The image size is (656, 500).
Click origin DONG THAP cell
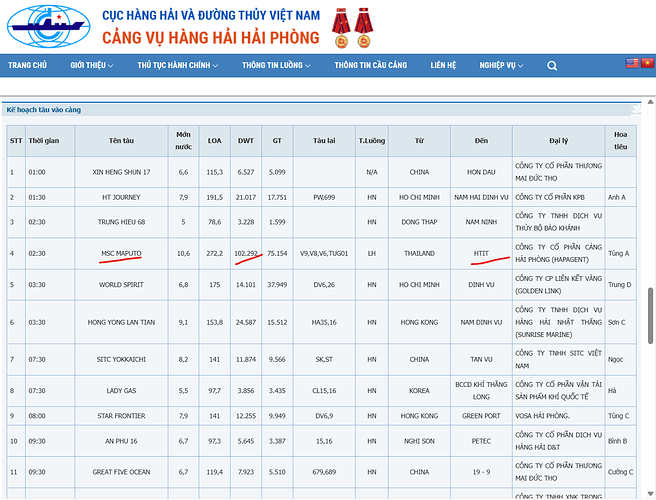point(419,222)
